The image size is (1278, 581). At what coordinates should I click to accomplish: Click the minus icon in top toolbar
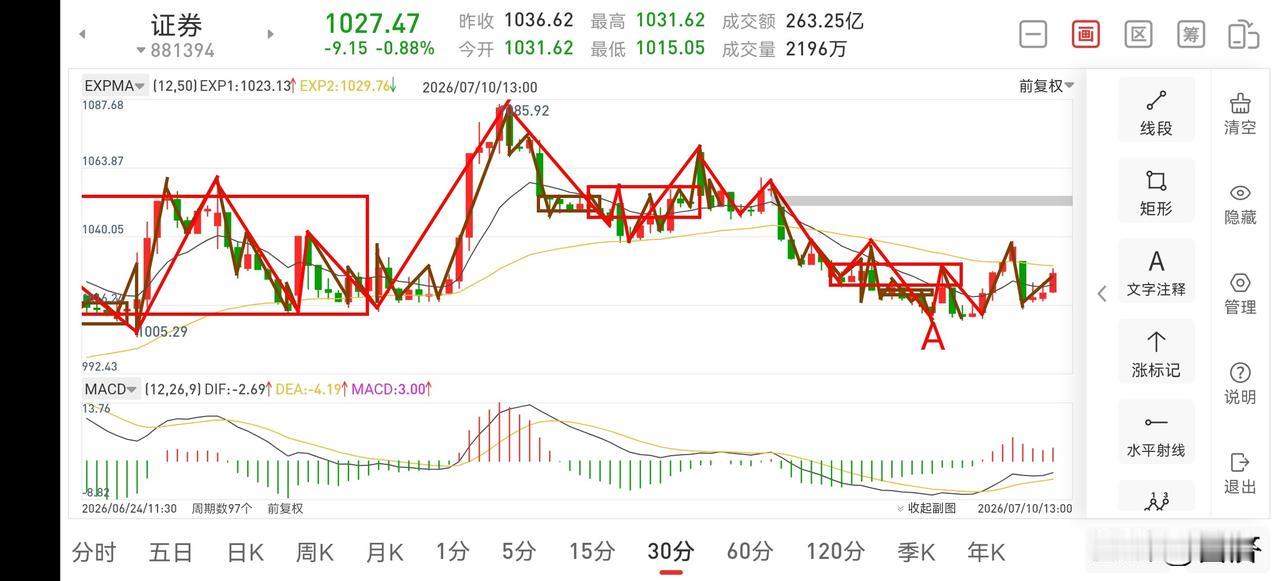point(1033,34)
